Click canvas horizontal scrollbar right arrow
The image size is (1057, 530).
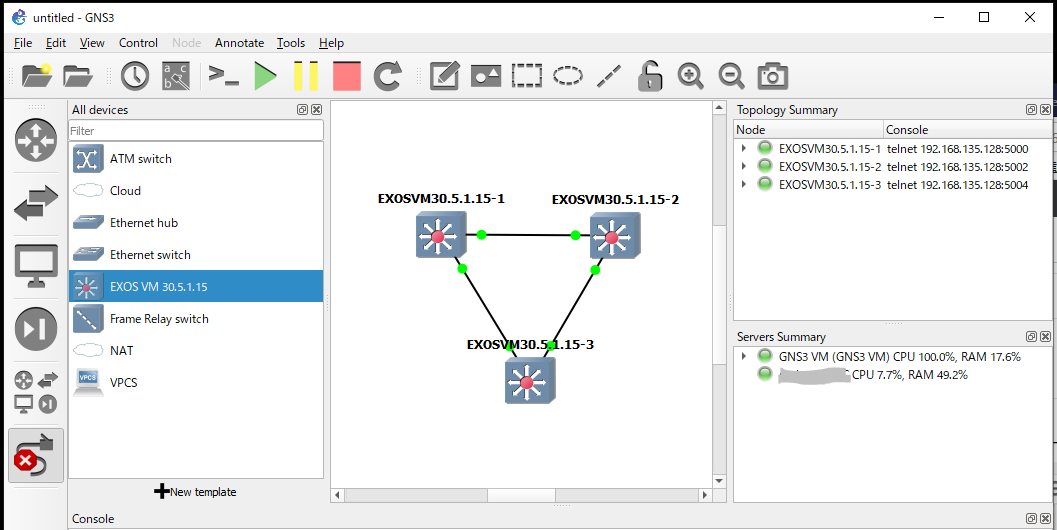click(705, 495)
